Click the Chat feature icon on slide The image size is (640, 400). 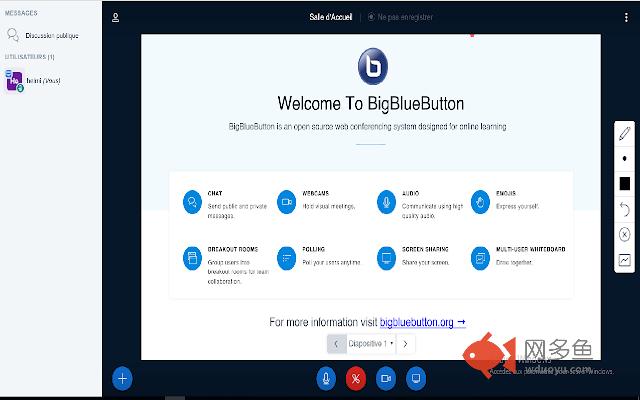tap(192, 202)
